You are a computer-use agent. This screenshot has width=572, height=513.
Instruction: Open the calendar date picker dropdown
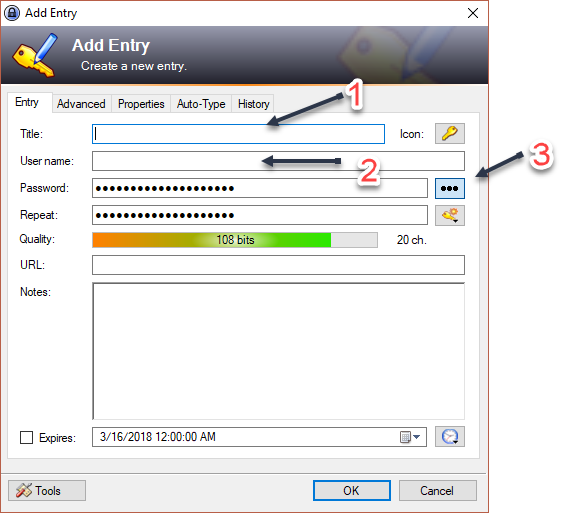[x=410, y=437]
